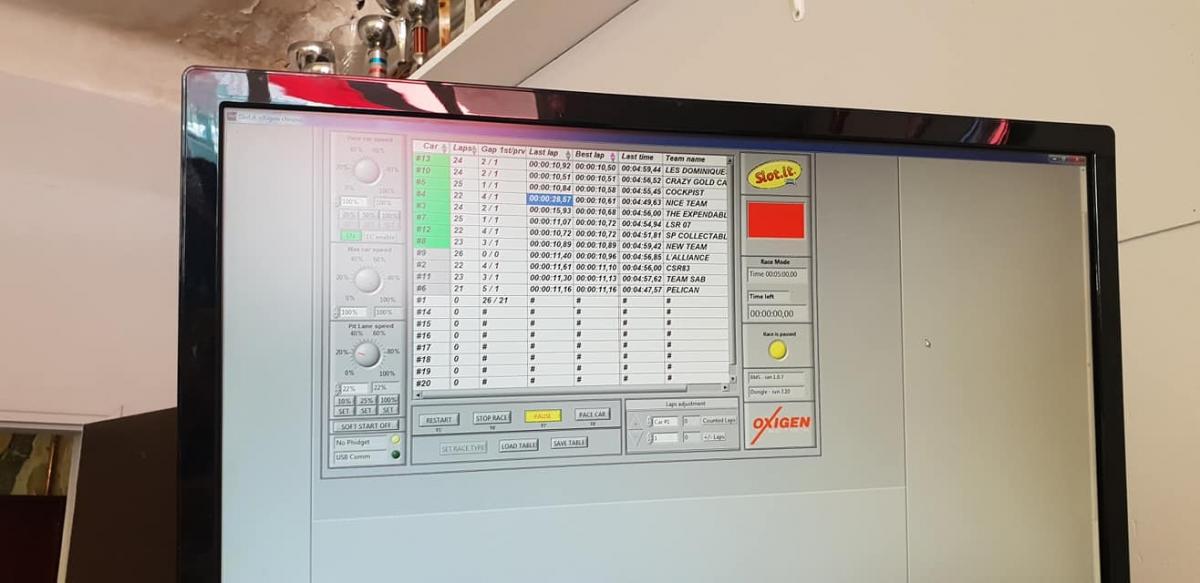Adjust the Pit Lane speed knob
The height and width of the screenshot is (583, 1200).
(x=367, y=354)
